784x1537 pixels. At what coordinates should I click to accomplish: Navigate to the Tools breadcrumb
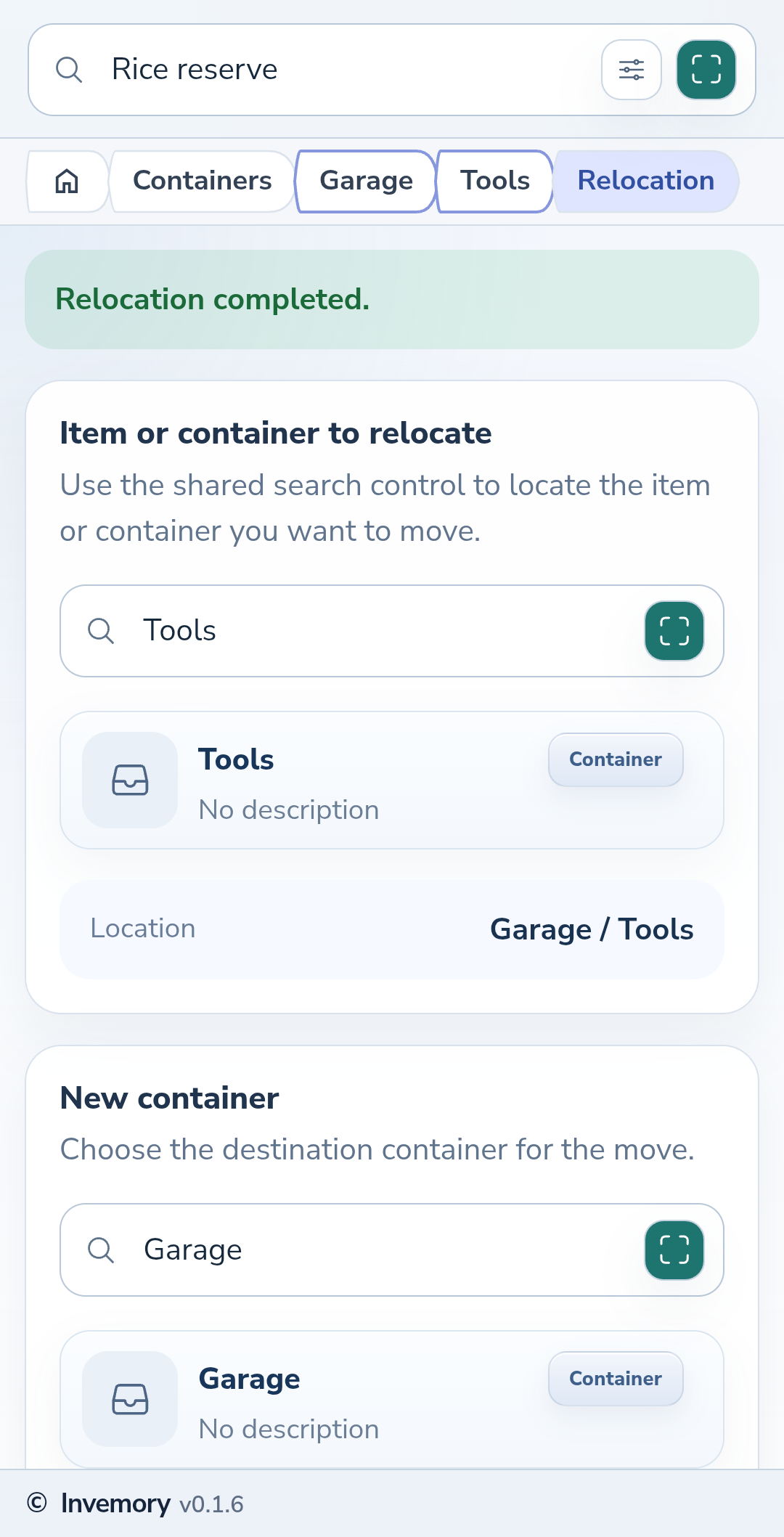pyautogui.click(x=495, y=181)
